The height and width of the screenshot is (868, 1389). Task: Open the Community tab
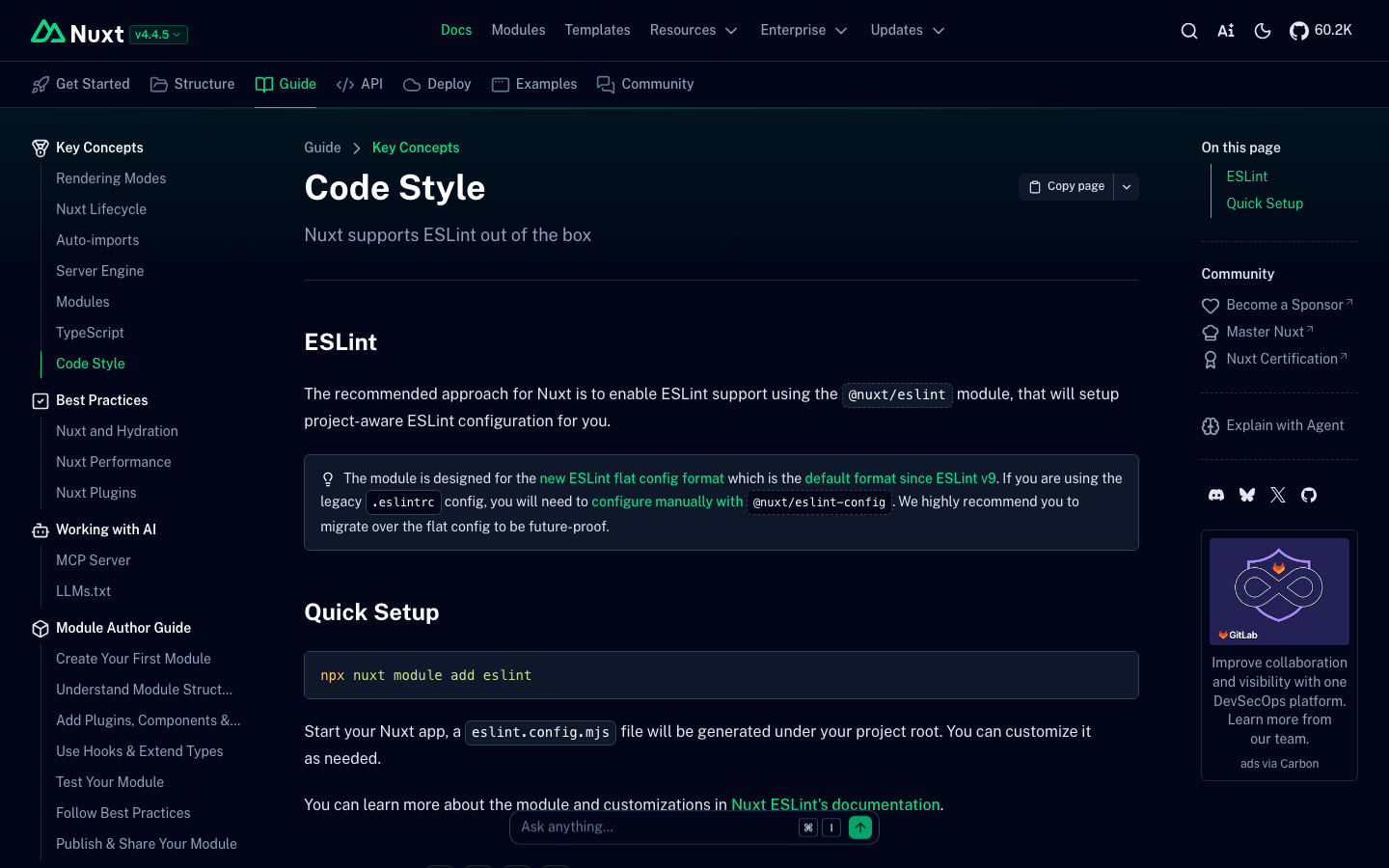click(x=645, y=84)
